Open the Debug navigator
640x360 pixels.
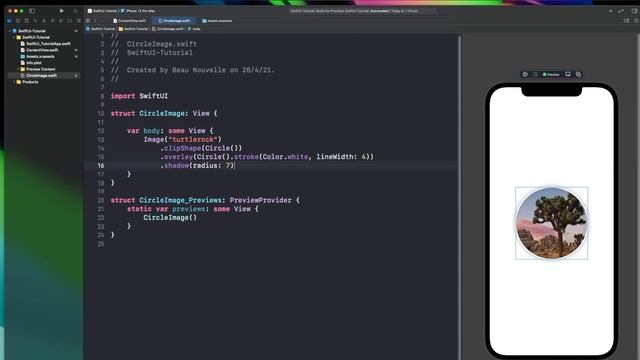61,20
